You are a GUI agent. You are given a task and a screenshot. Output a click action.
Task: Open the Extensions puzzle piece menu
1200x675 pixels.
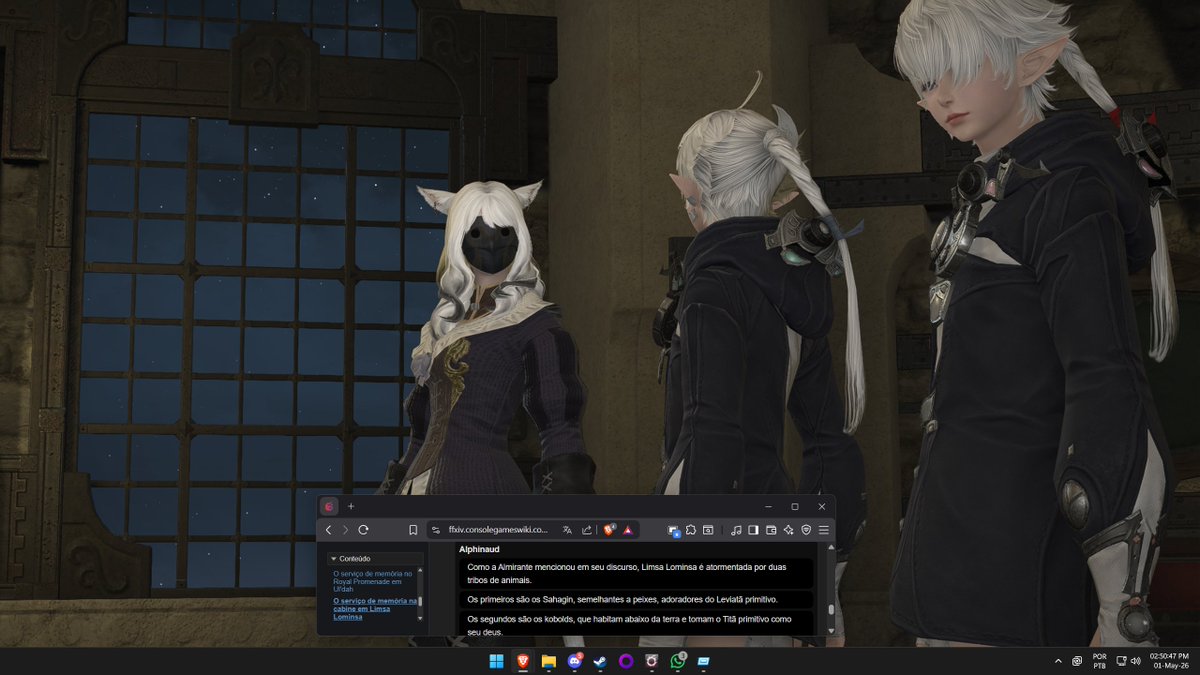pos(691,530)
